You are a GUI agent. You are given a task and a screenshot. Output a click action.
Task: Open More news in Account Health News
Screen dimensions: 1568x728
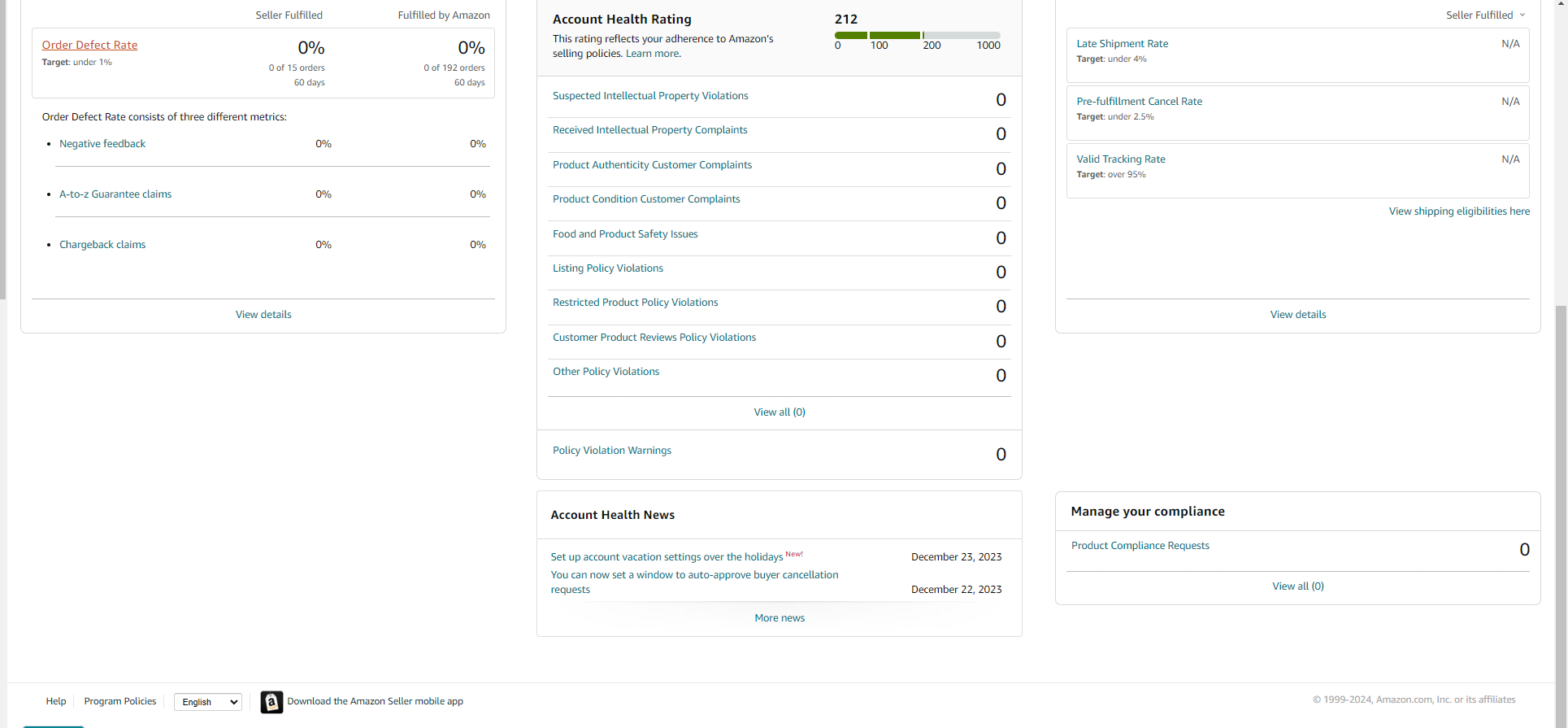click(x=780, y=618)
